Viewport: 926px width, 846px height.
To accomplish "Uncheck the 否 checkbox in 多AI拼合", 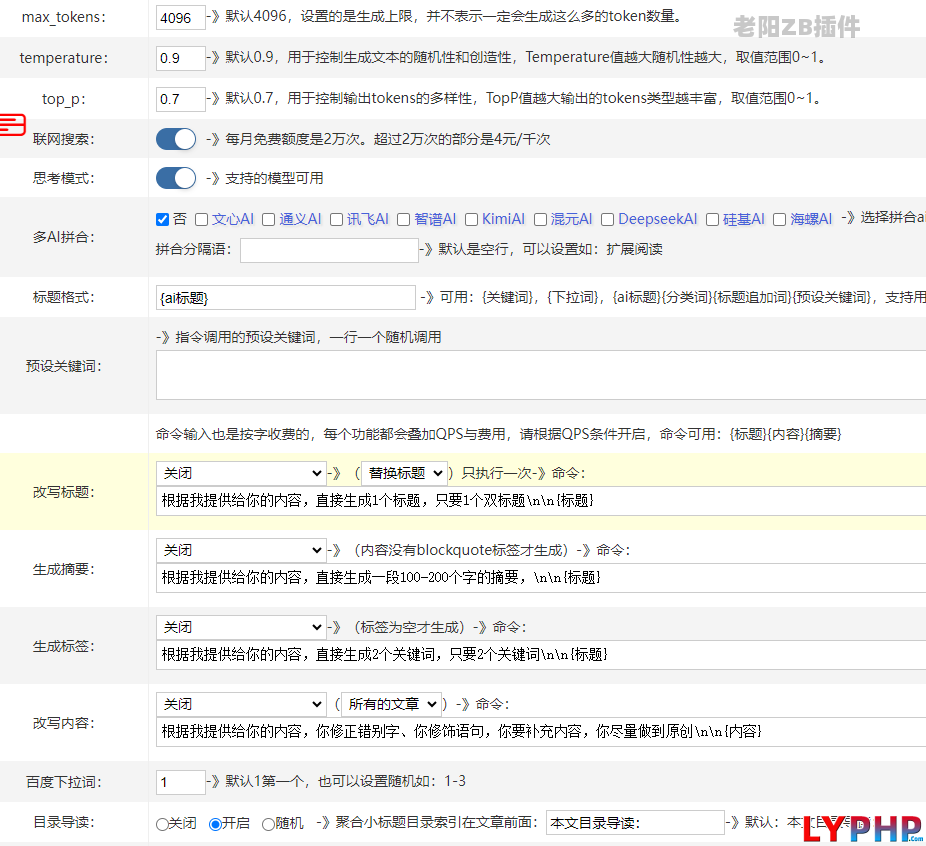I will (x=163, y=219).
